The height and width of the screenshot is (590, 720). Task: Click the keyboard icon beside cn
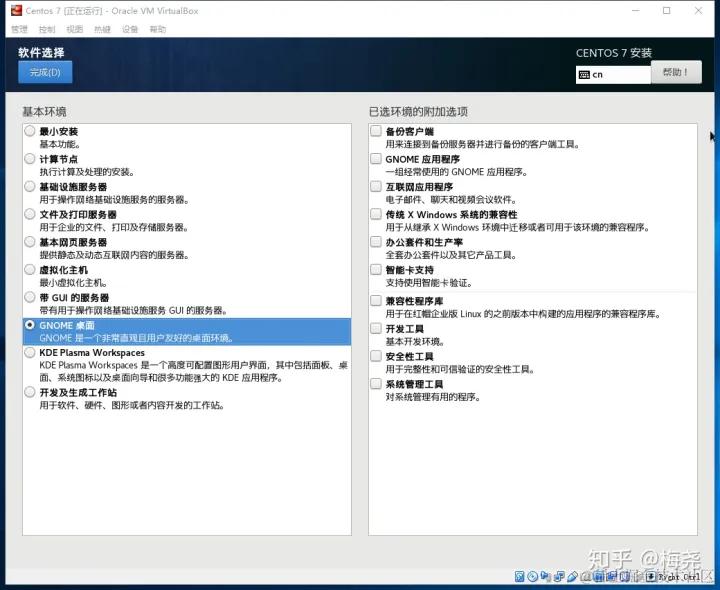pyautogui.click(x=584, y=75)
